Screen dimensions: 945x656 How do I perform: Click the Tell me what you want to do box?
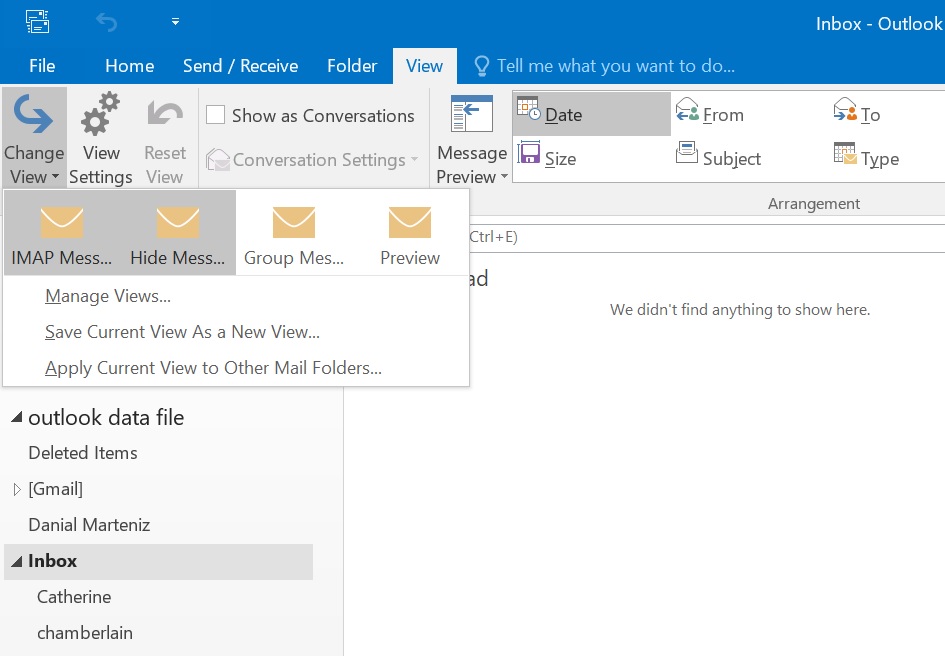(615, 66)
